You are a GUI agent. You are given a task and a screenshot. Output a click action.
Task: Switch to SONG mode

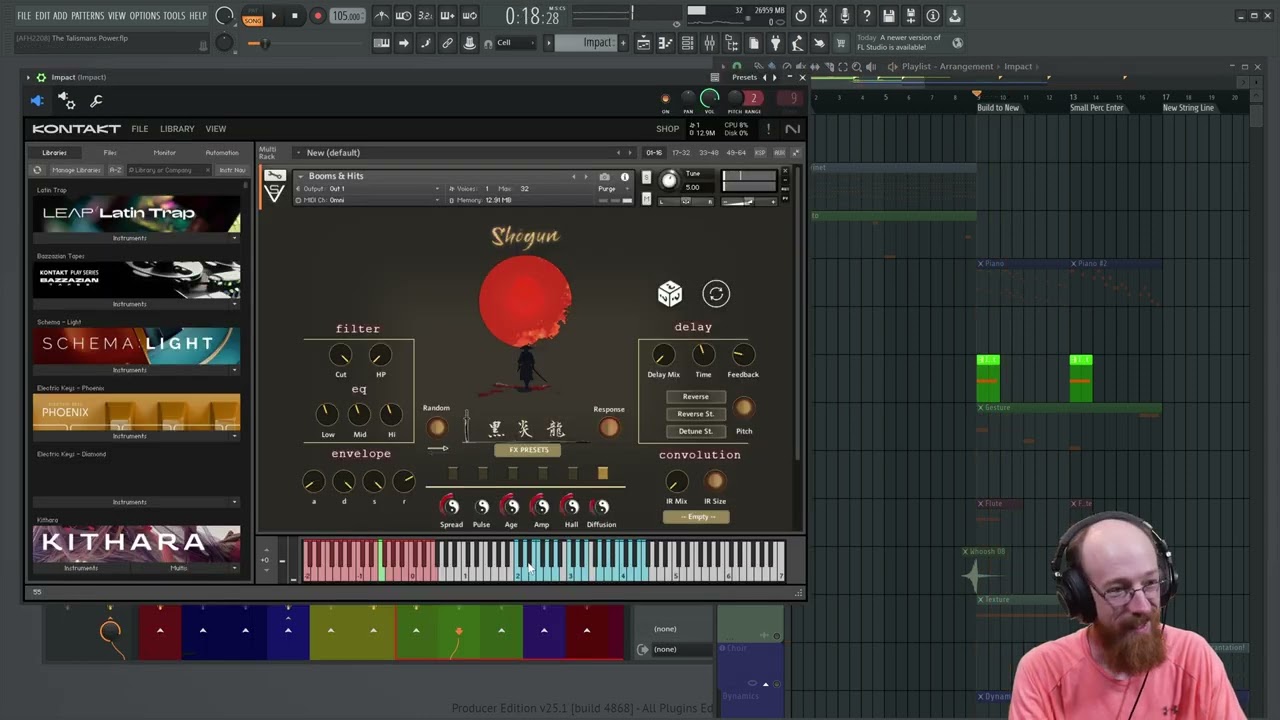[x=252, y=20]
